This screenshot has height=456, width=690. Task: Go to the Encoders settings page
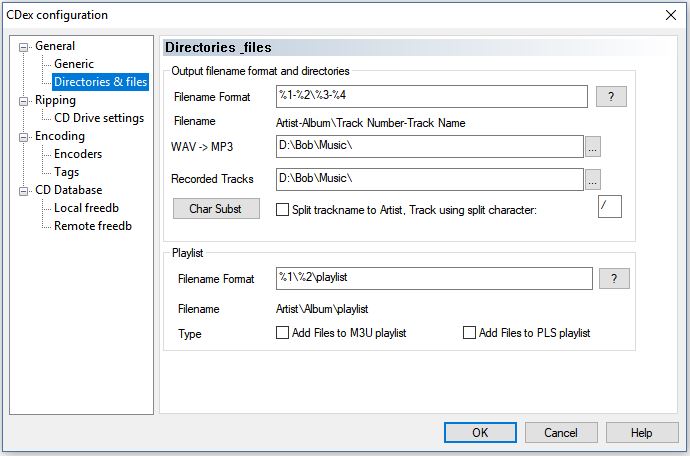(x=78, y=154)
